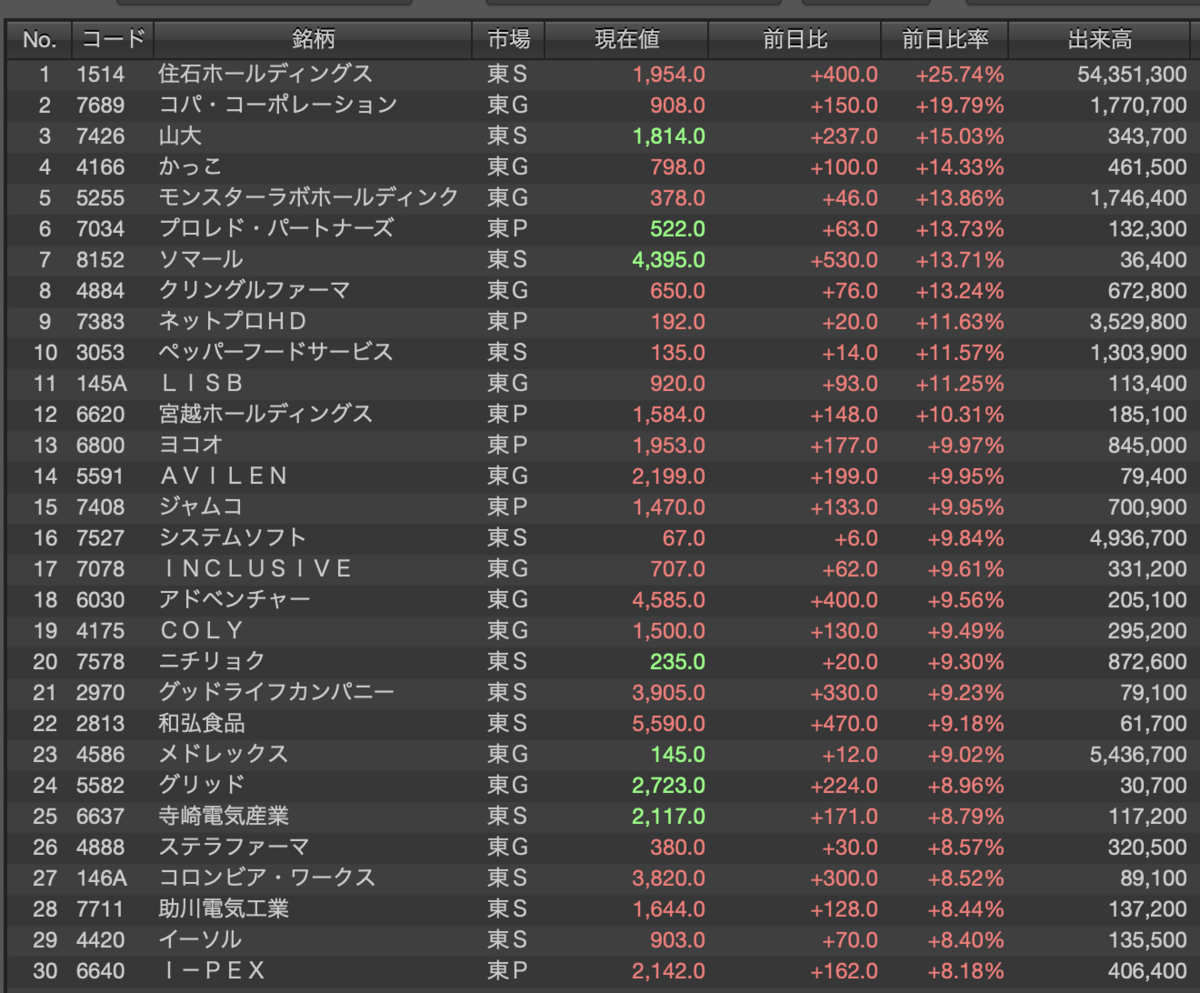Click current price 4,585.0
Image resolution: width=1200 pixels, height=993 pixels.
(669, 600)
